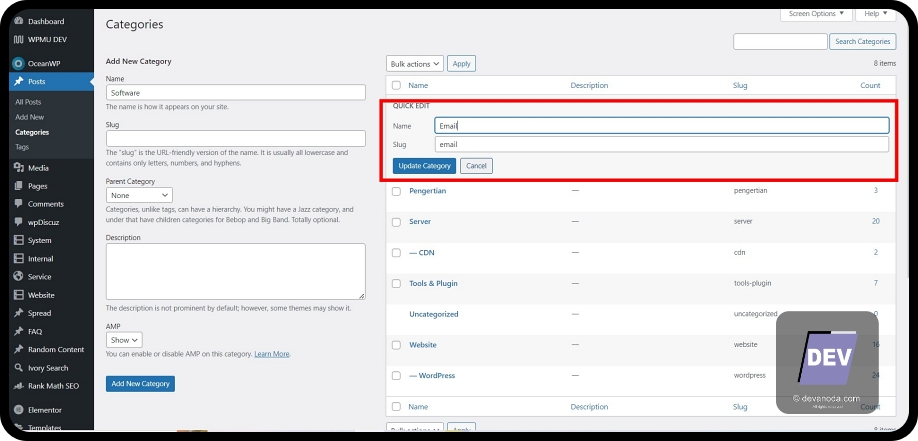Click the Internal menu icon
The height and width of the screenshot is (441, 918).
pos(18,259)
